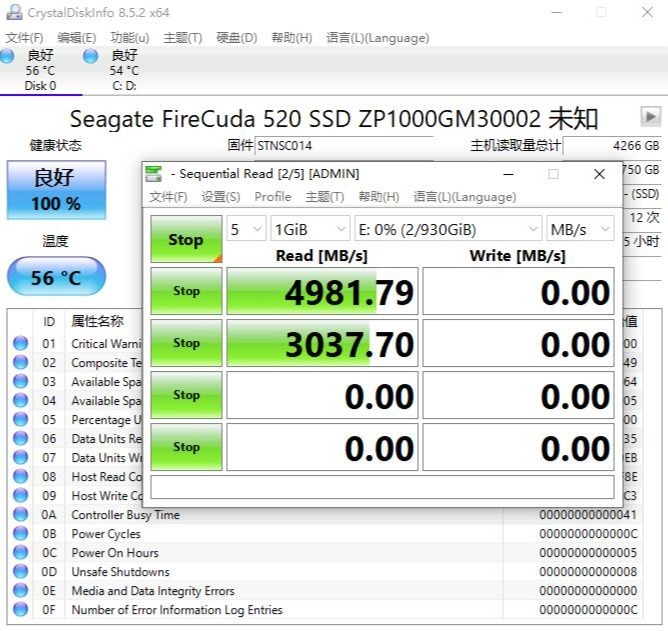The height and width of the screenshot is (631, 668).
Task: Click the 56 °C temperature button
Action: click(x=56, y=277)
